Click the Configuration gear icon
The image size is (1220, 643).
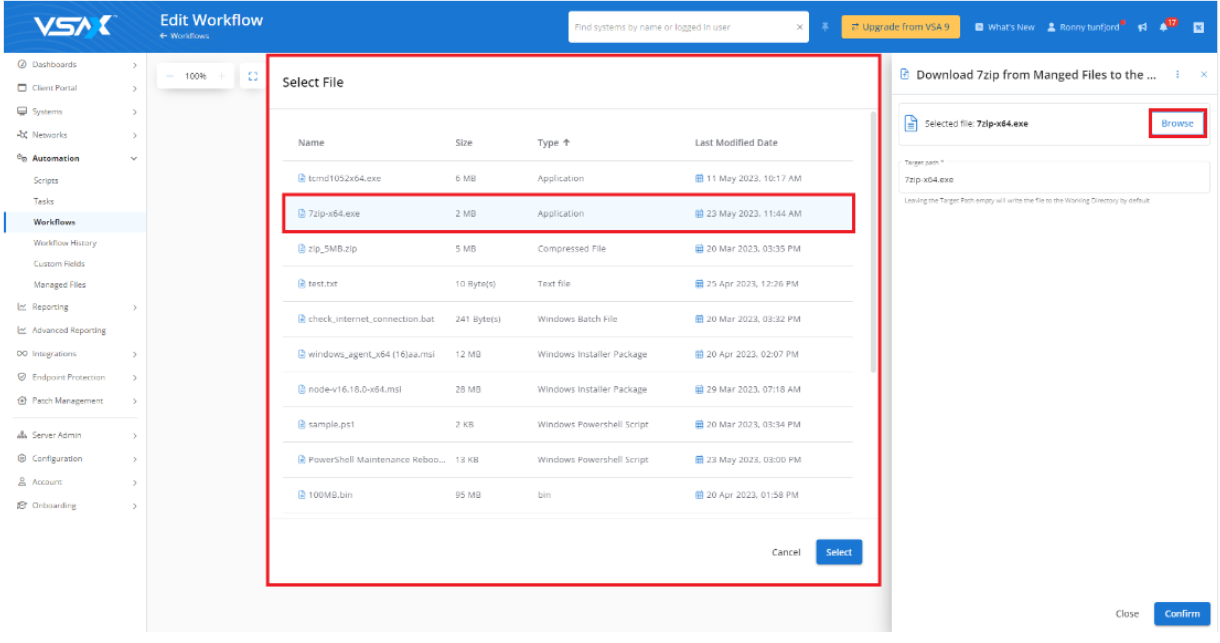click(x=22, y=458)
